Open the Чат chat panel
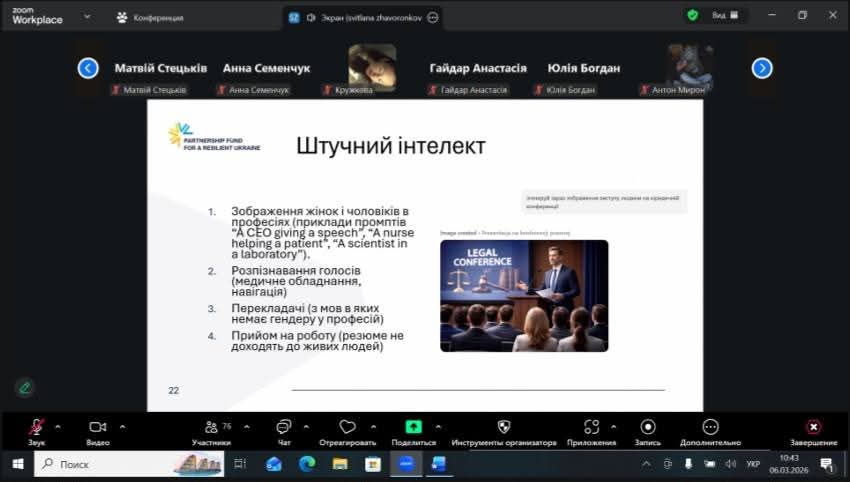 click(284, 427)
